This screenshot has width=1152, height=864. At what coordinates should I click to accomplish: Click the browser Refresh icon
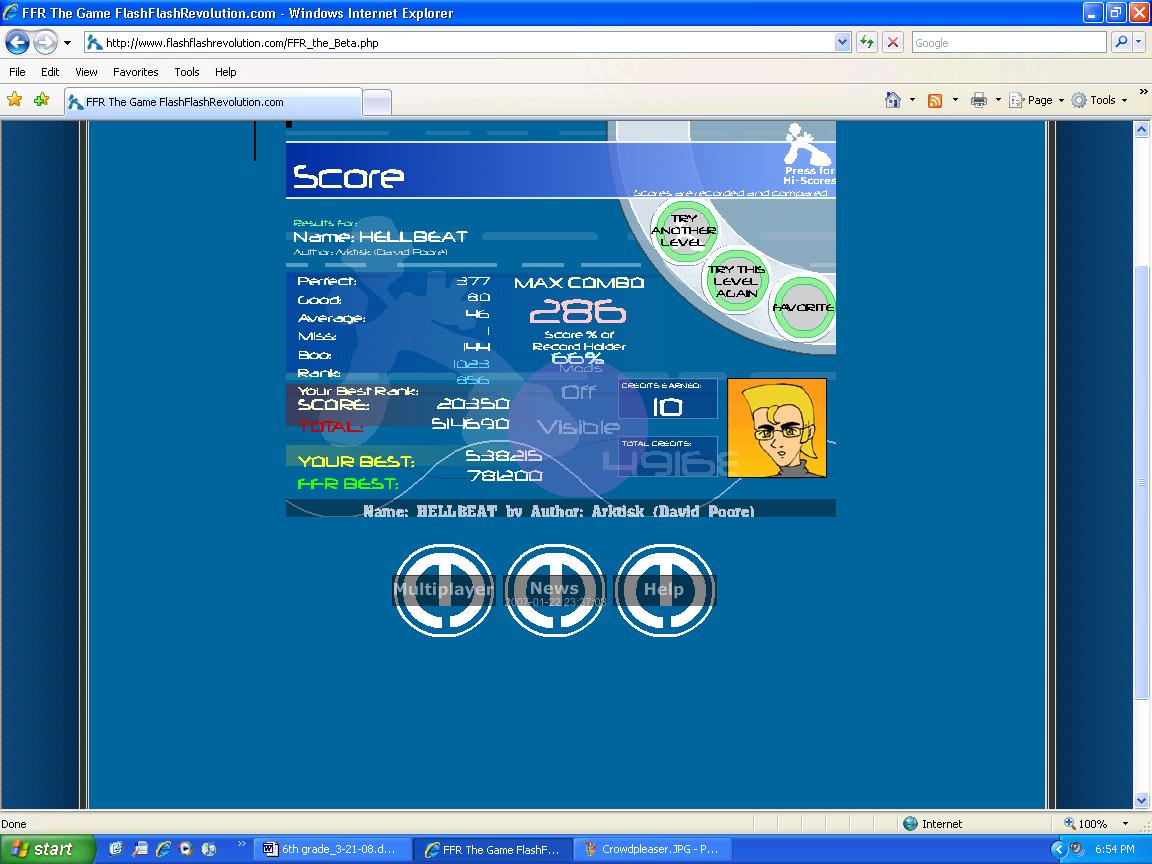pyautogui.click(x=867, y=43)
